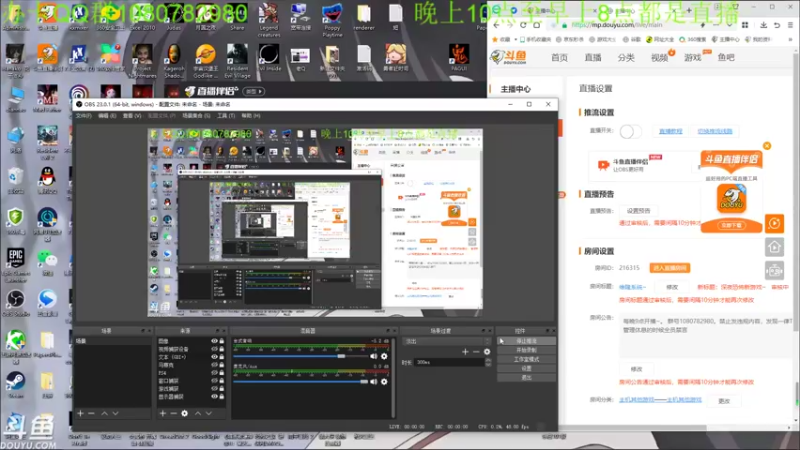Click the start recording button in OBS controls

pos(527,350)
